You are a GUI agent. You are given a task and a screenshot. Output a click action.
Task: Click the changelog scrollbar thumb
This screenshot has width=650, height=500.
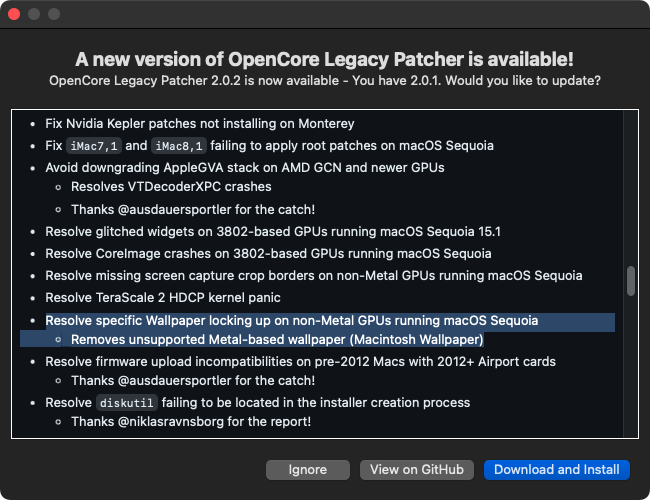pyautogui.click(x=630, y=281)
